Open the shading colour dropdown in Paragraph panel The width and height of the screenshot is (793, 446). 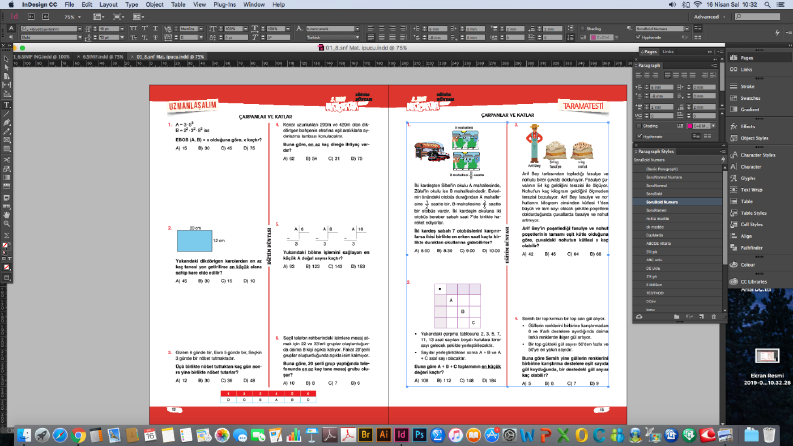pos(713,126)
